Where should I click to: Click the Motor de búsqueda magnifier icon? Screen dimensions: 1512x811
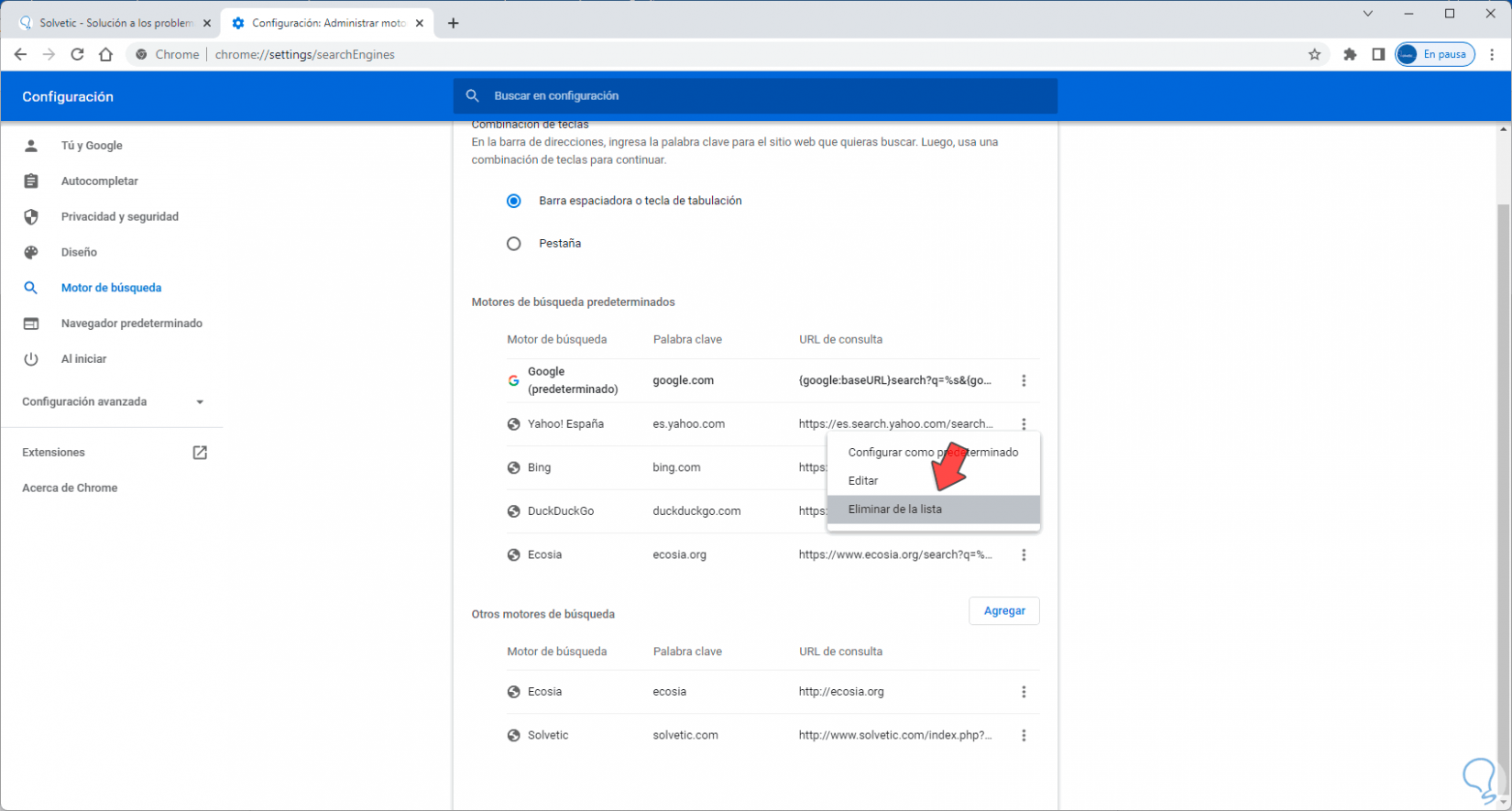31,288
